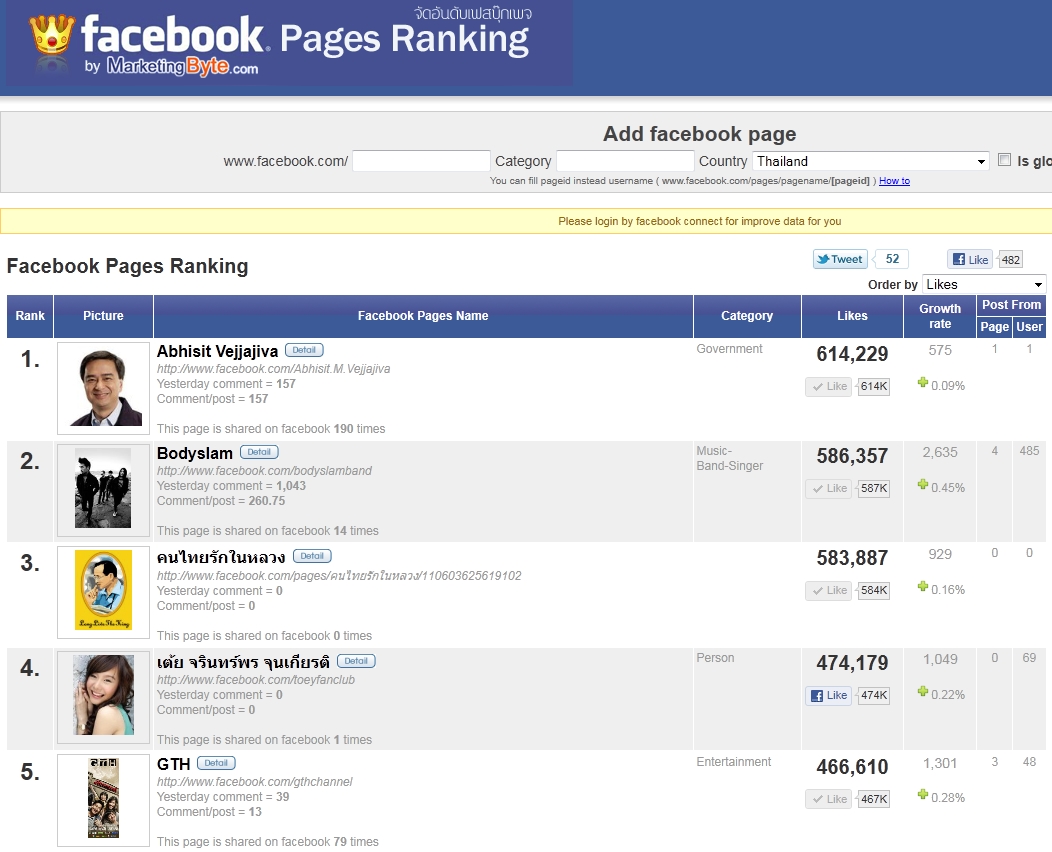Viewport: 1052px width, 852px height.
Task: Open the GTH page name link
Action: coord(174,763)
